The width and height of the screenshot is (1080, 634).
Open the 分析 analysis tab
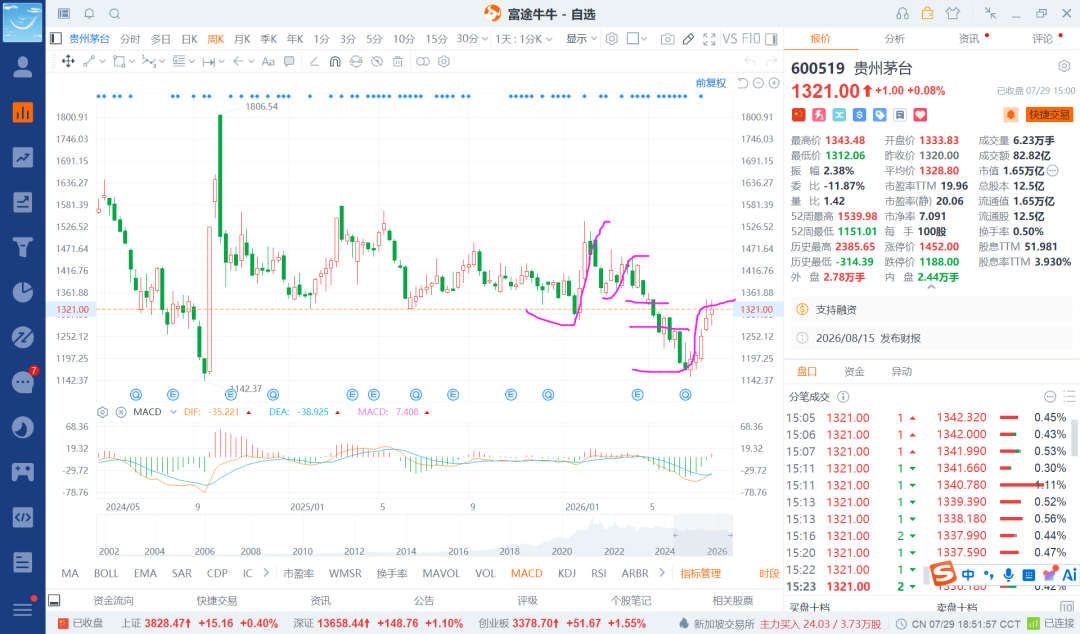pos(894,39)
